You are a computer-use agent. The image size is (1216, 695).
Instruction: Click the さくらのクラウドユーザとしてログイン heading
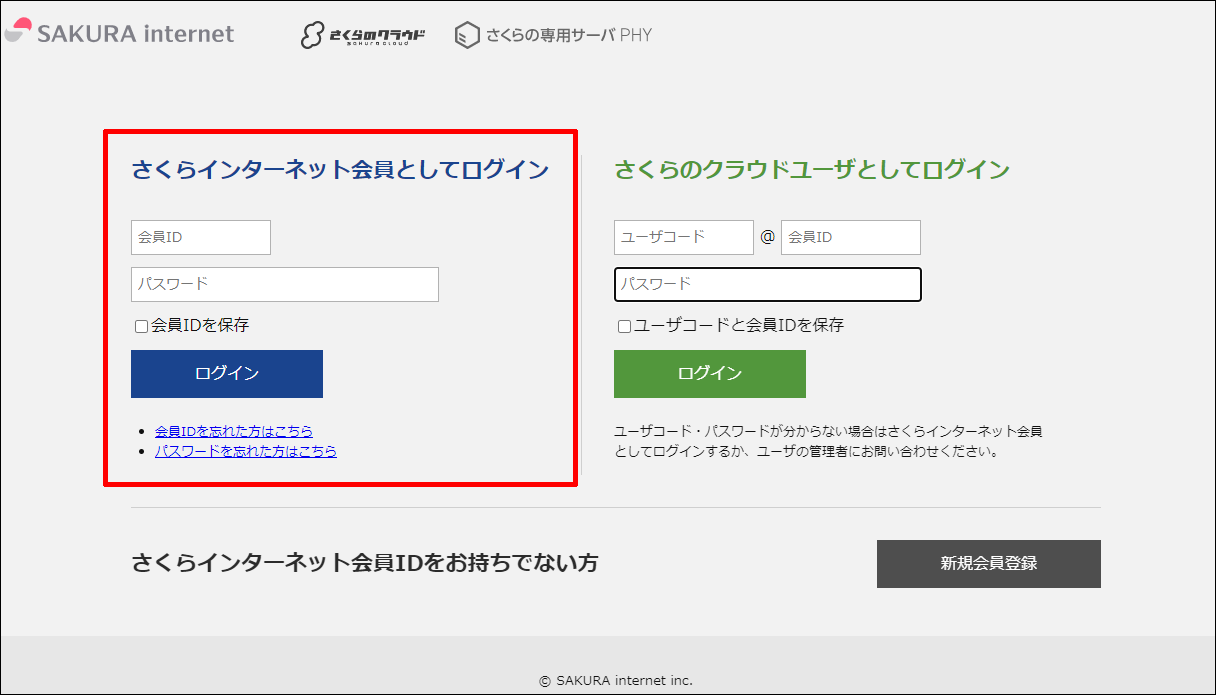(812, 170)
